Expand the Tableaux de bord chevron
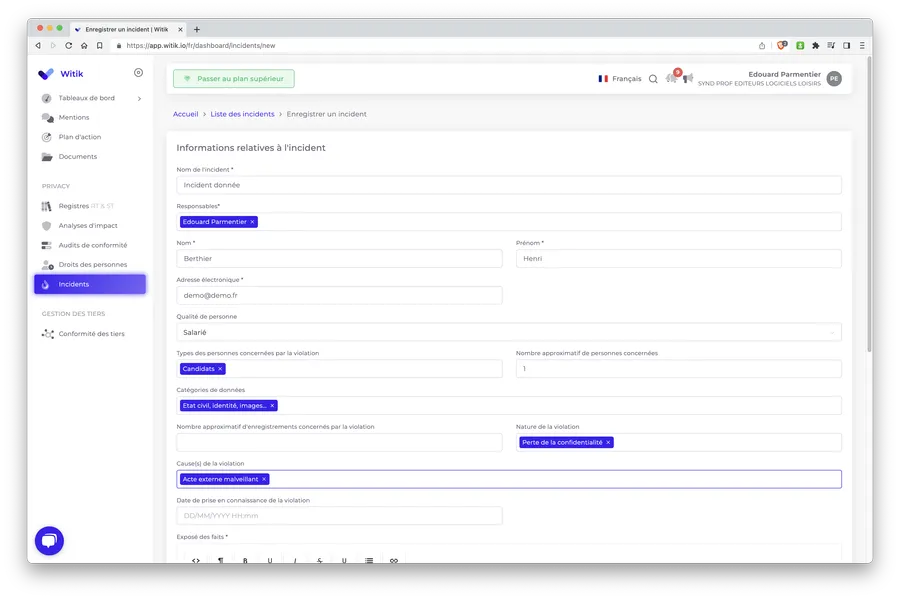Image resolution: width=900 pixels, height=599 pixels. [x=139, y=99]
